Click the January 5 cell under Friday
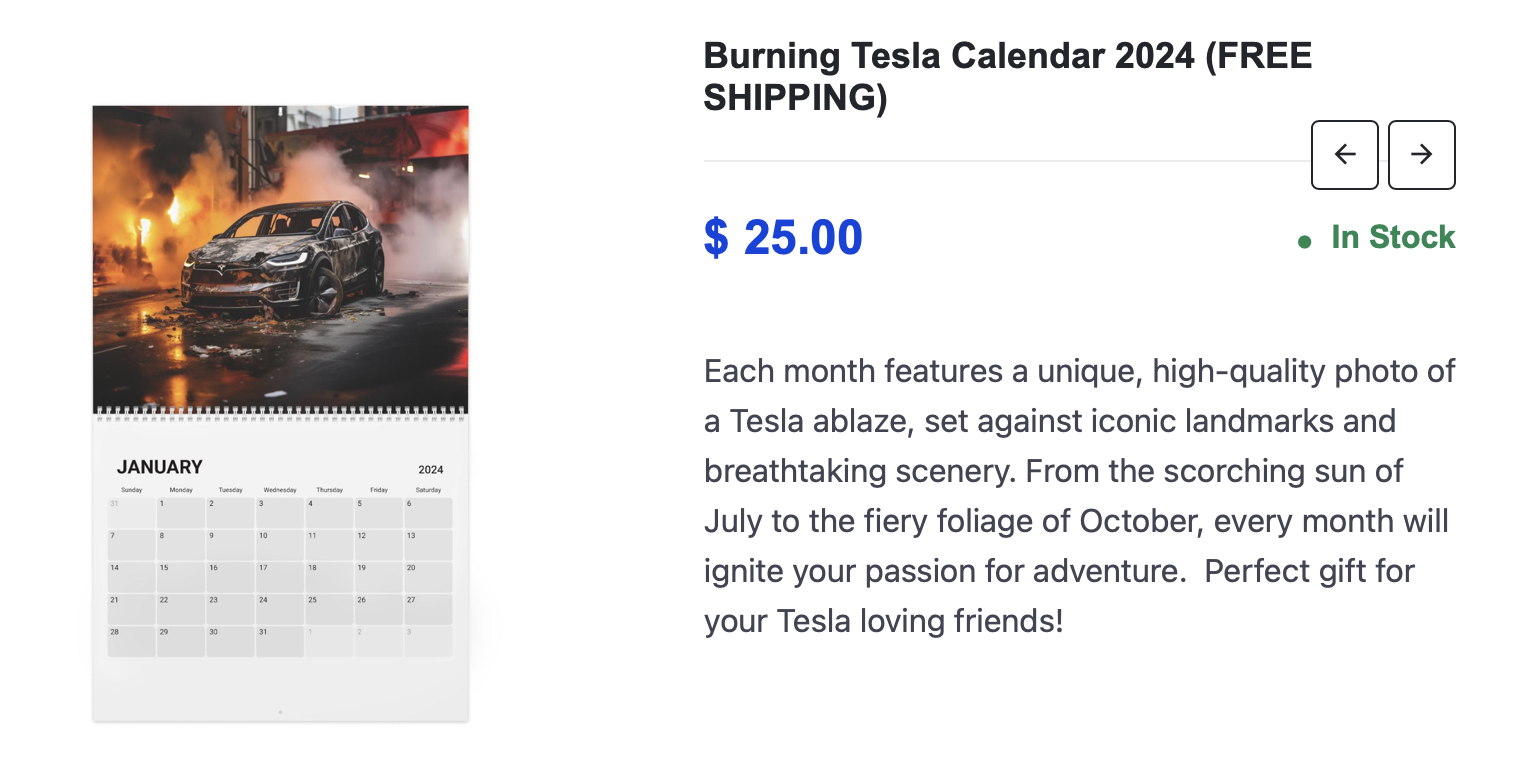The image size is (1540, 760). pos(379,513)
